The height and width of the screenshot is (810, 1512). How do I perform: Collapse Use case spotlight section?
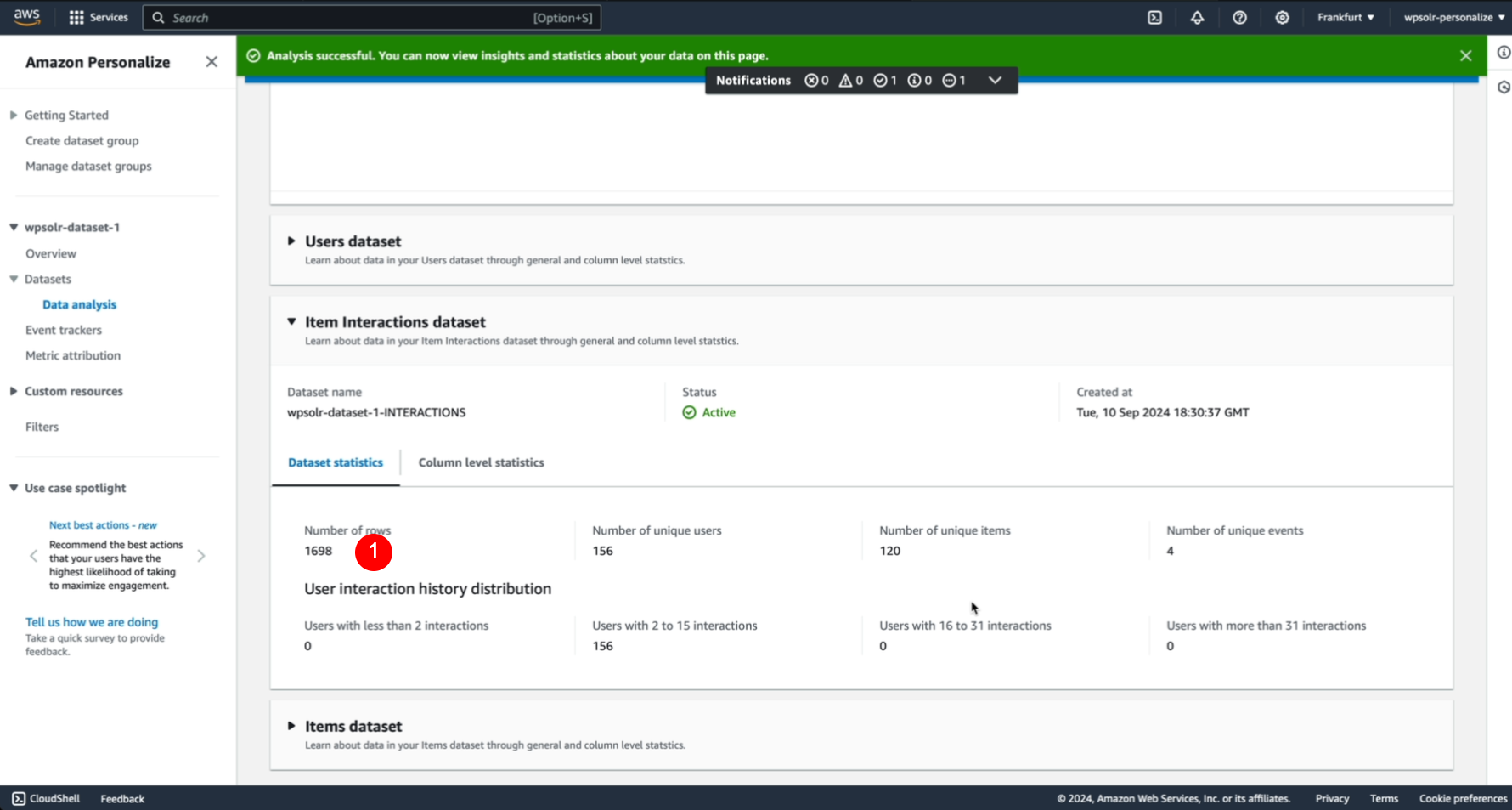tap(14, 488)
